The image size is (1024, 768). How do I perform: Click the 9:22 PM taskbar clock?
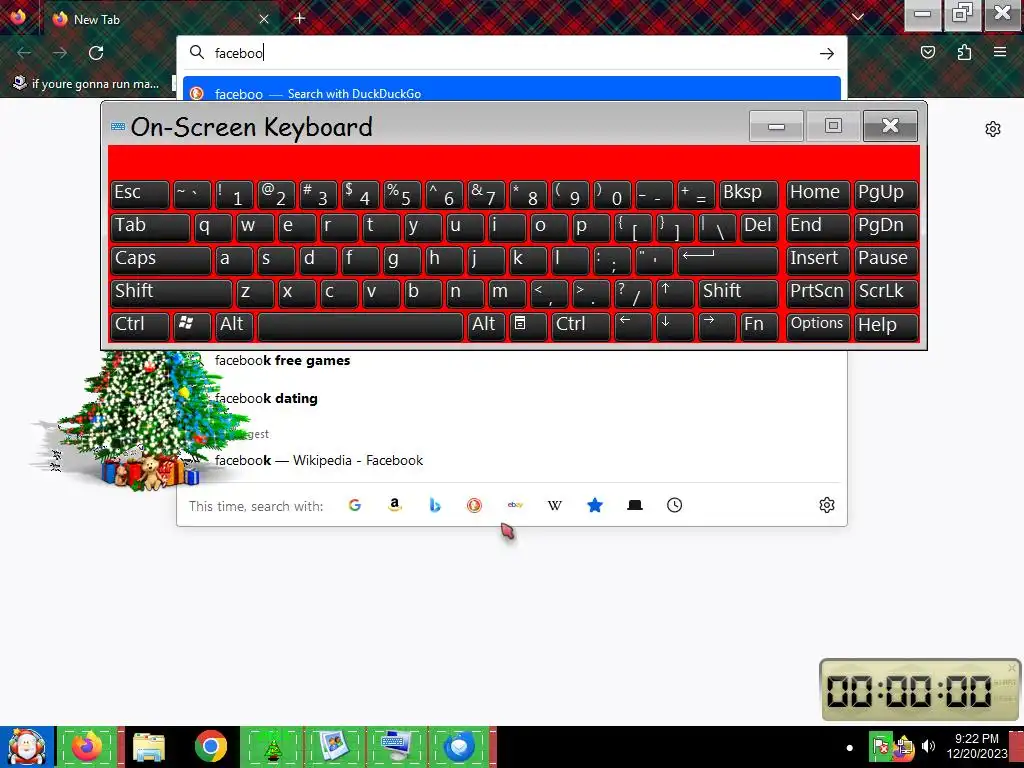click(976, 746)
